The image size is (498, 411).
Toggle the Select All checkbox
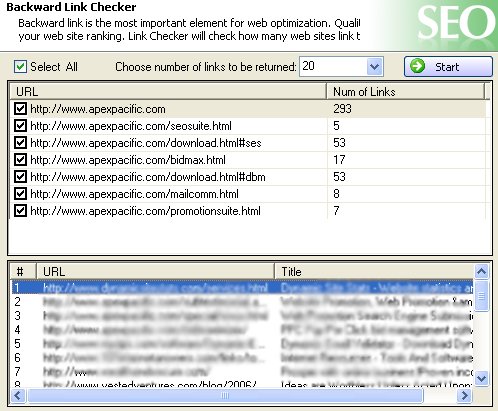[x=20, y=66]
